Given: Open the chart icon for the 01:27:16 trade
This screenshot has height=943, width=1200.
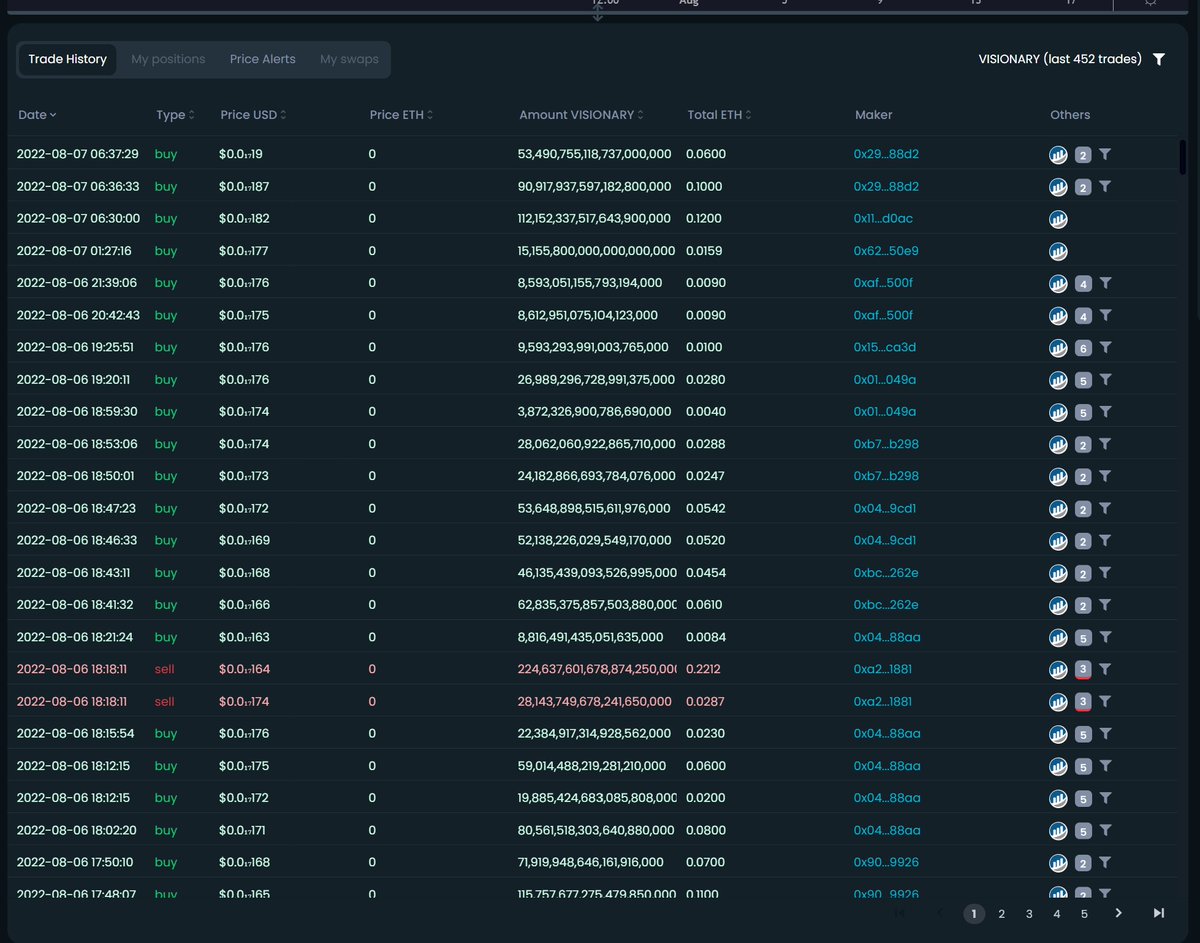Looking at the screenshot, I should coord(1058,251).
